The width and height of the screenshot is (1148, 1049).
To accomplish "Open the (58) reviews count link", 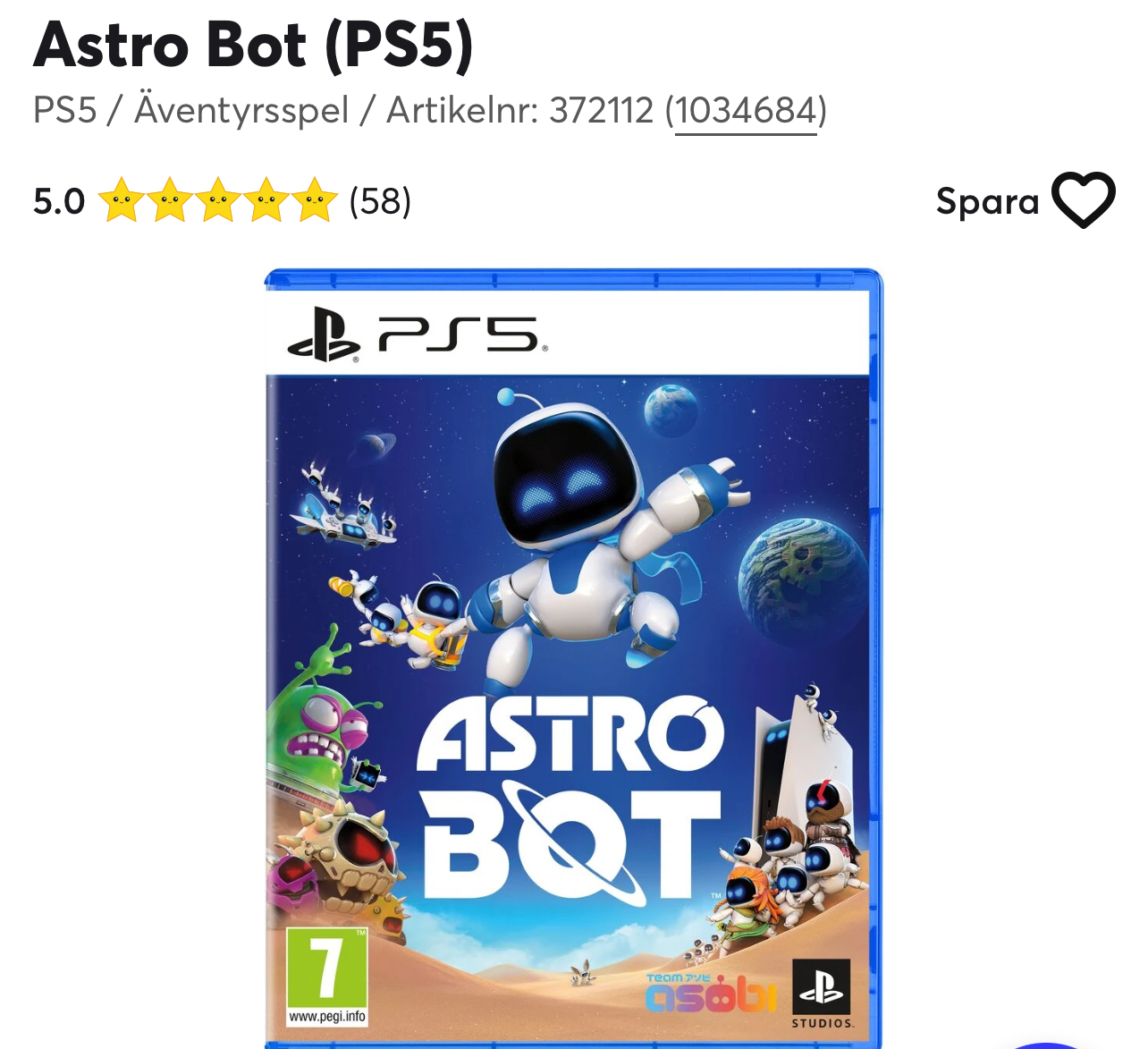I will click(x=380, y=200).
